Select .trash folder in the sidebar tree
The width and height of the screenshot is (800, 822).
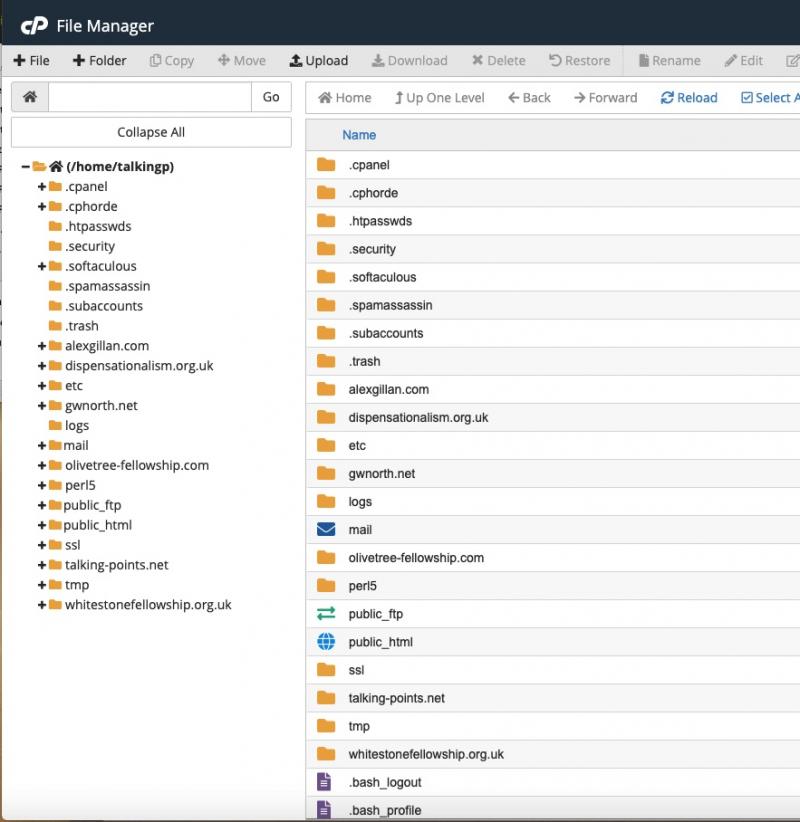[82, 326]
